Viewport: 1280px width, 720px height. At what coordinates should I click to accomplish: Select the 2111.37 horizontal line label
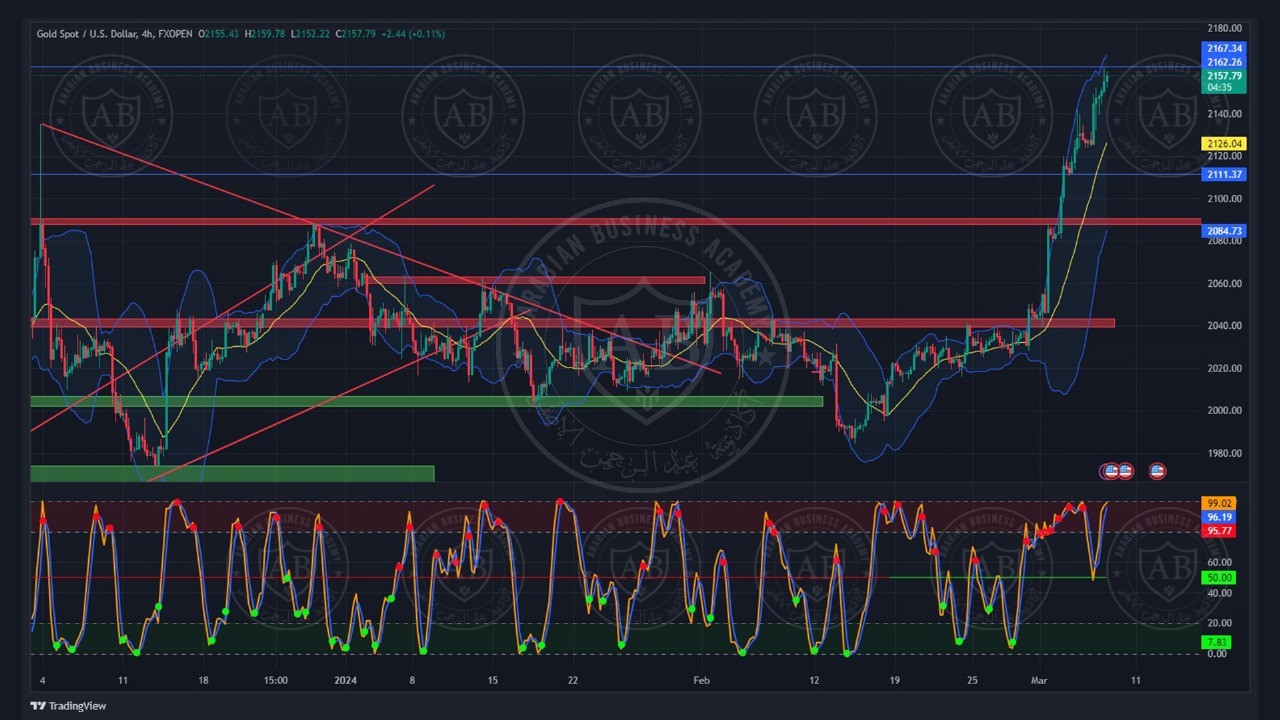[x=1224, y=175]
